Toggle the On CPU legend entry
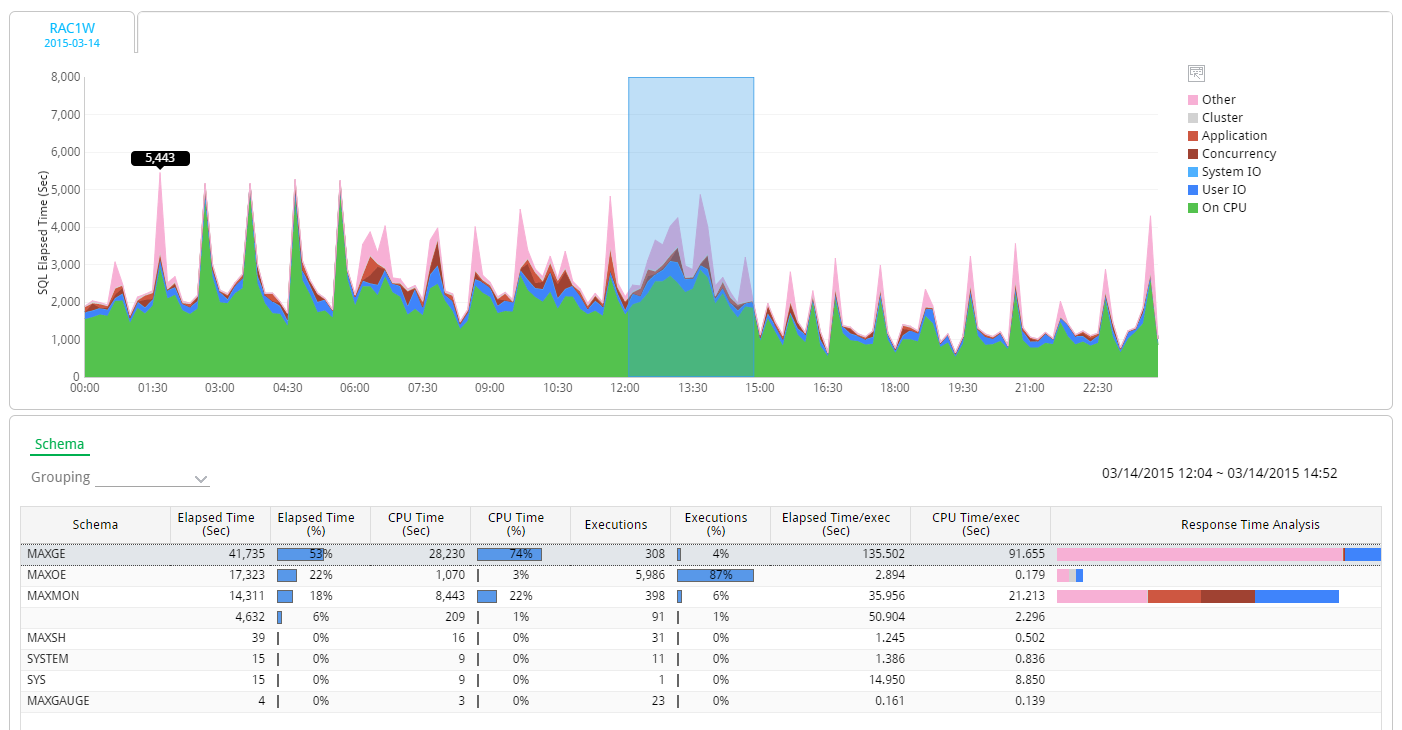 click(x=1217, y=208)
